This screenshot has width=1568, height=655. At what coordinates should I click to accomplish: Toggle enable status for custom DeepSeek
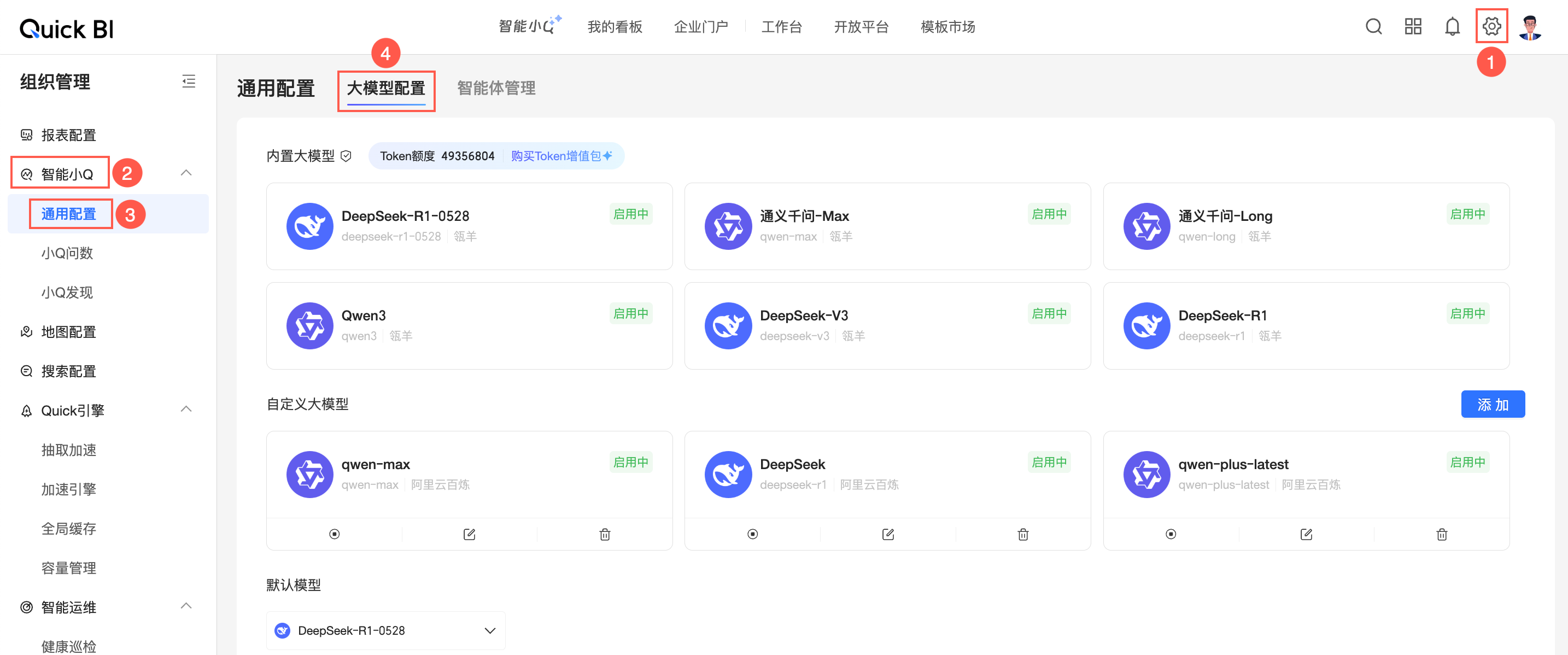[x=752, y=534]
